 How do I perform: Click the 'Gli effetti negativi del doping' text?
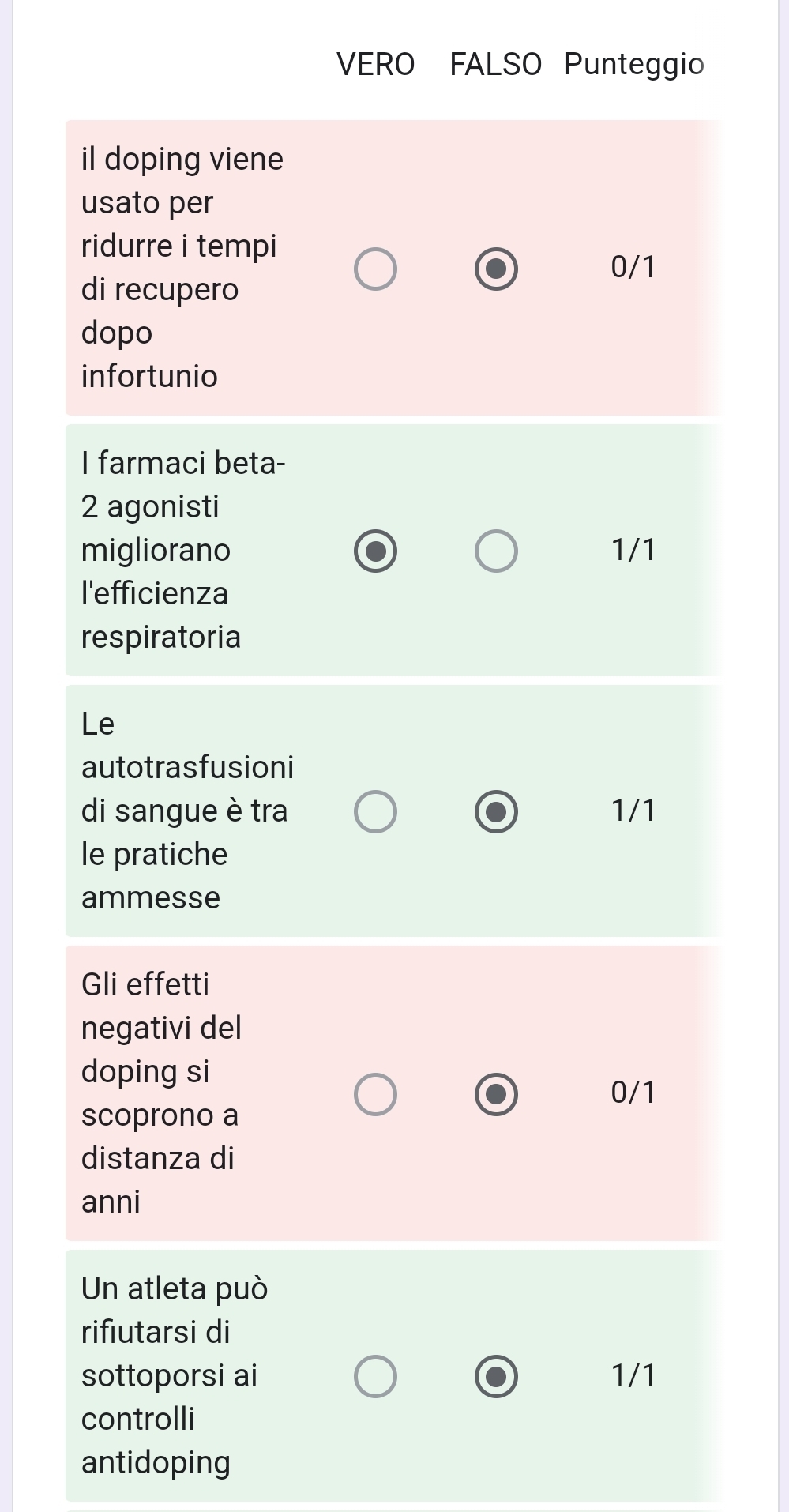[x=161, y=1093]
